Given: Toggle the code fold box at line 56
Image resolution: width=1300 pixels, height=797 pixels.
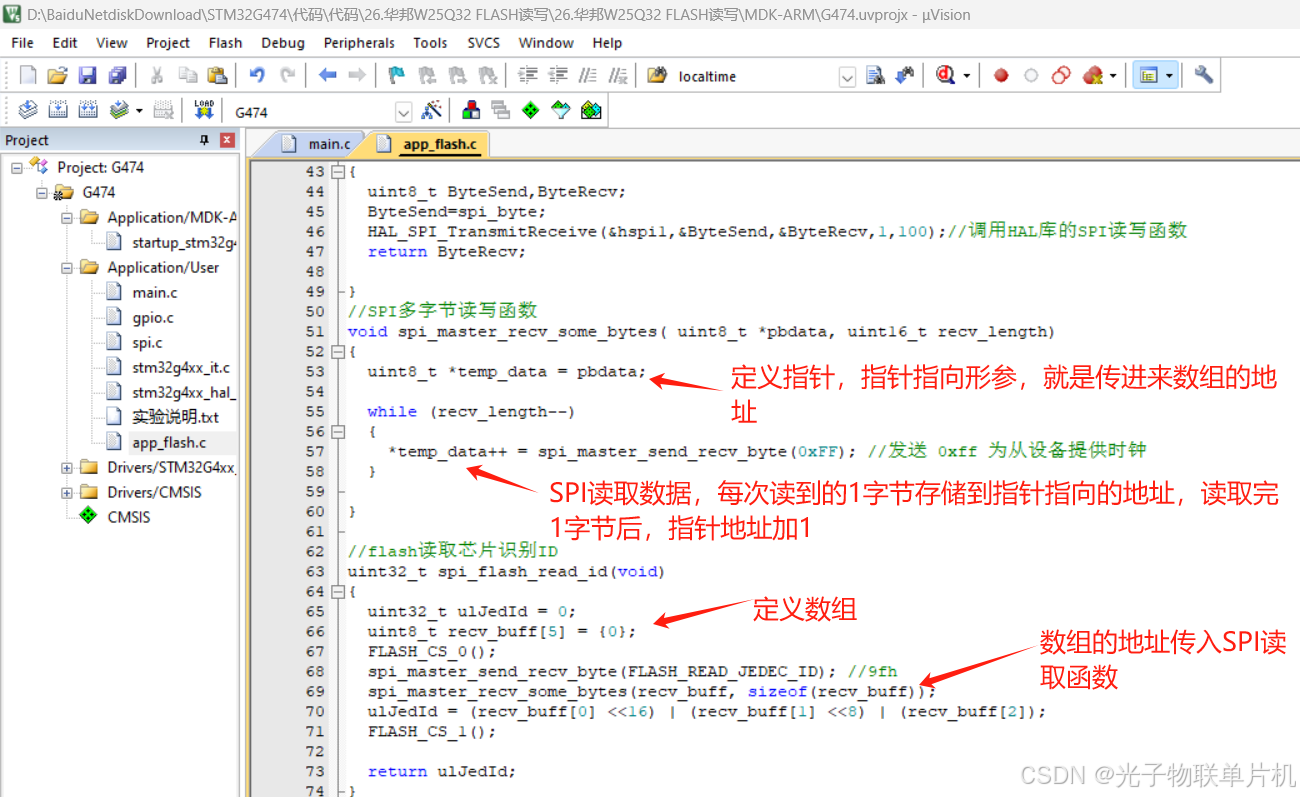Looking at the screenshot, I should click(338, 432).
